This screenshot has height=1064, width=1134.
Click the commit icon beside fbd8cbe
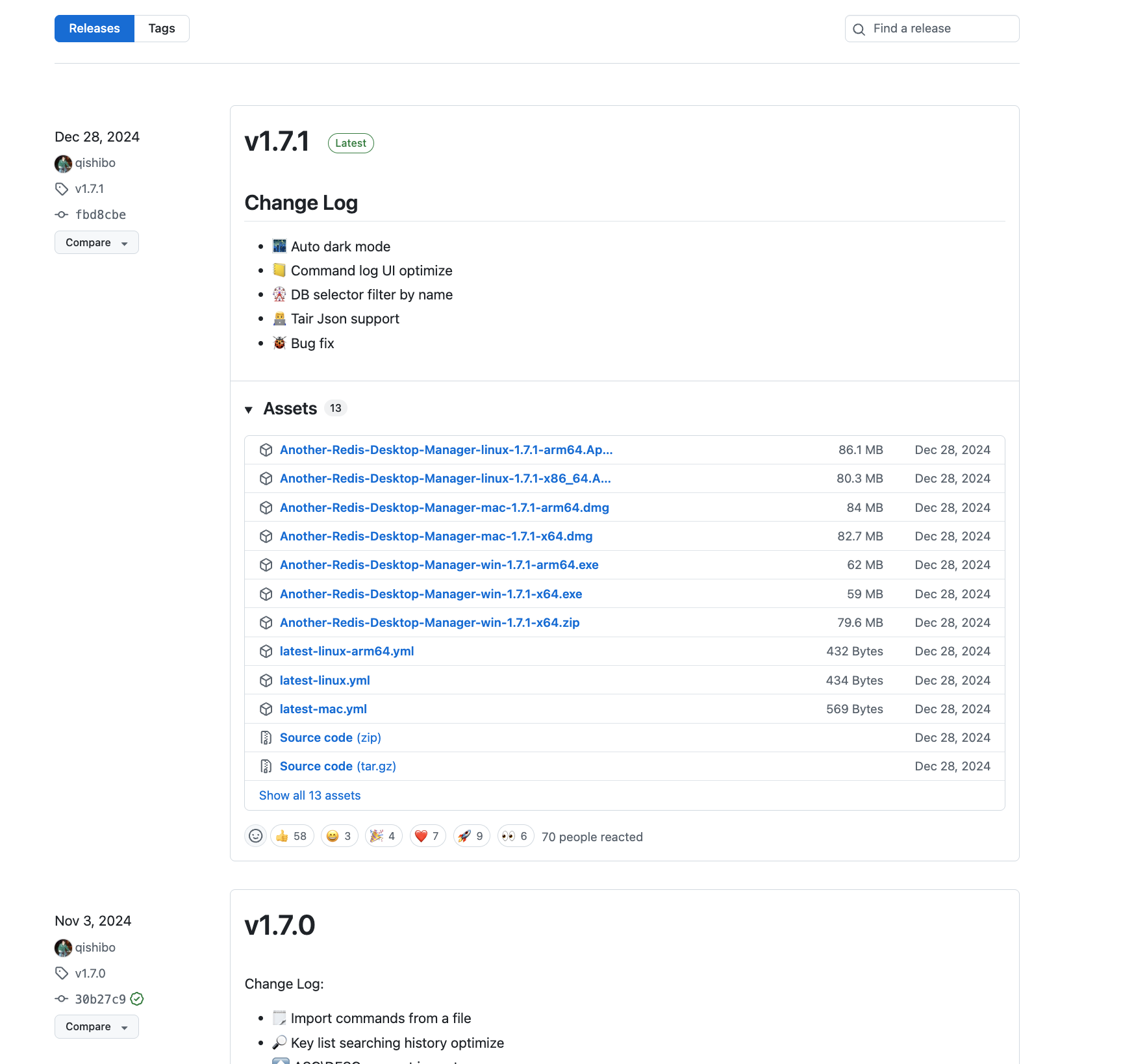(62, 214)
